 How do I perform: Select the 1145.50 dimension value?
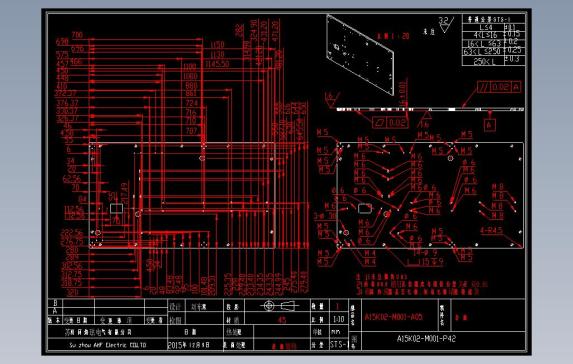tap(217, 64)
